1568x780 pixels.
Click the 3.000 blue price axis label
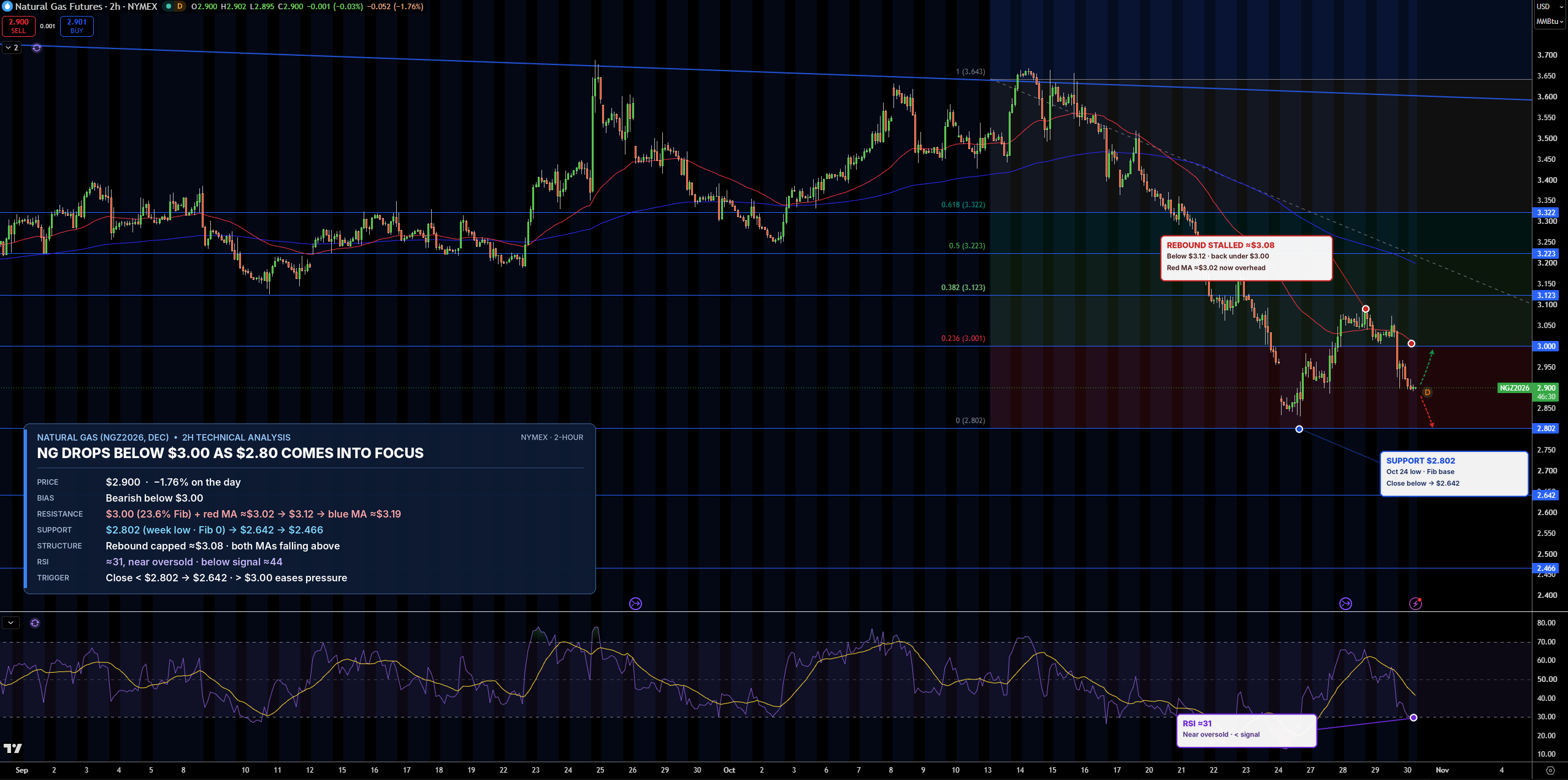(1546, 346)
